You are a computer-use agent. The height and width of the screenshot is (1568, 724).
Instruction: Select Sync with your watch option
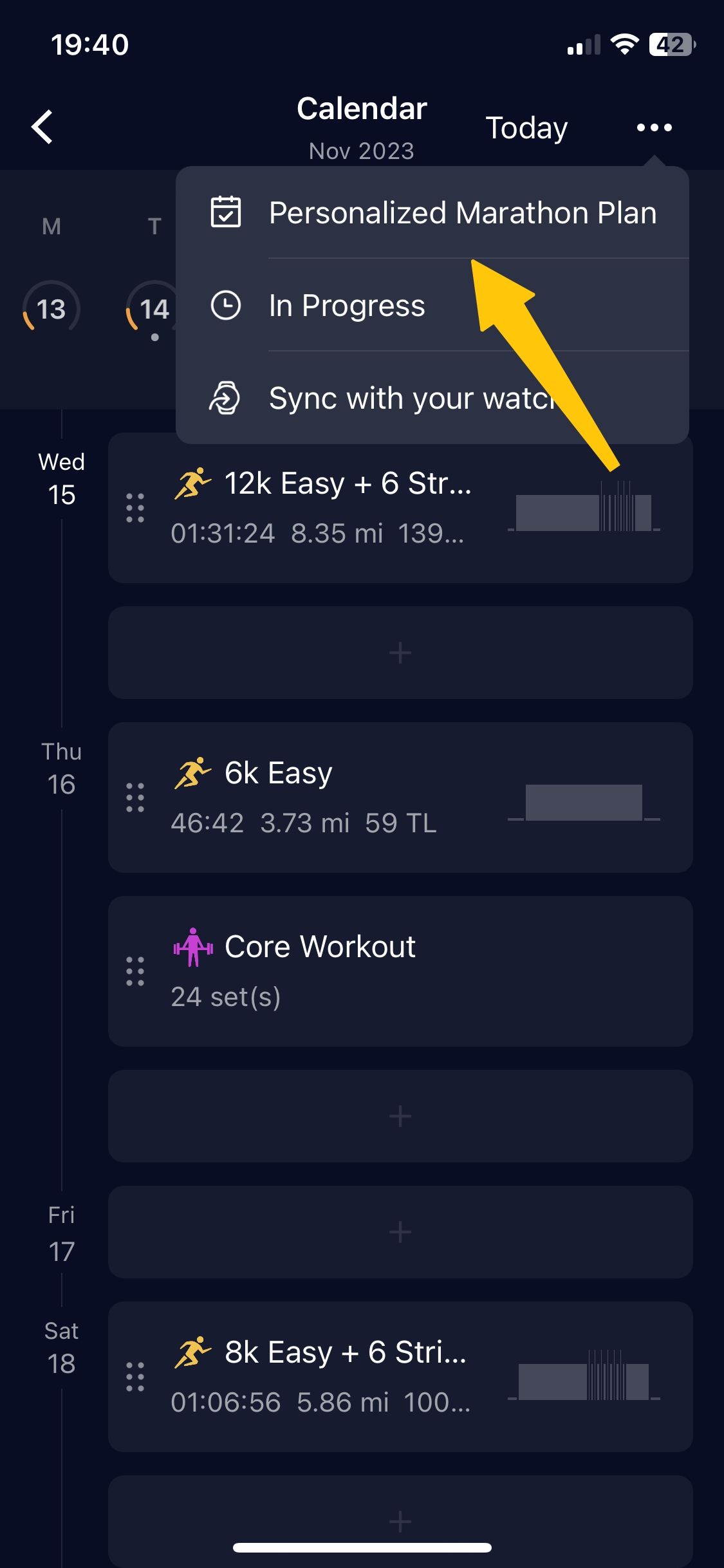pyautogui.click(x=432, y=398)
